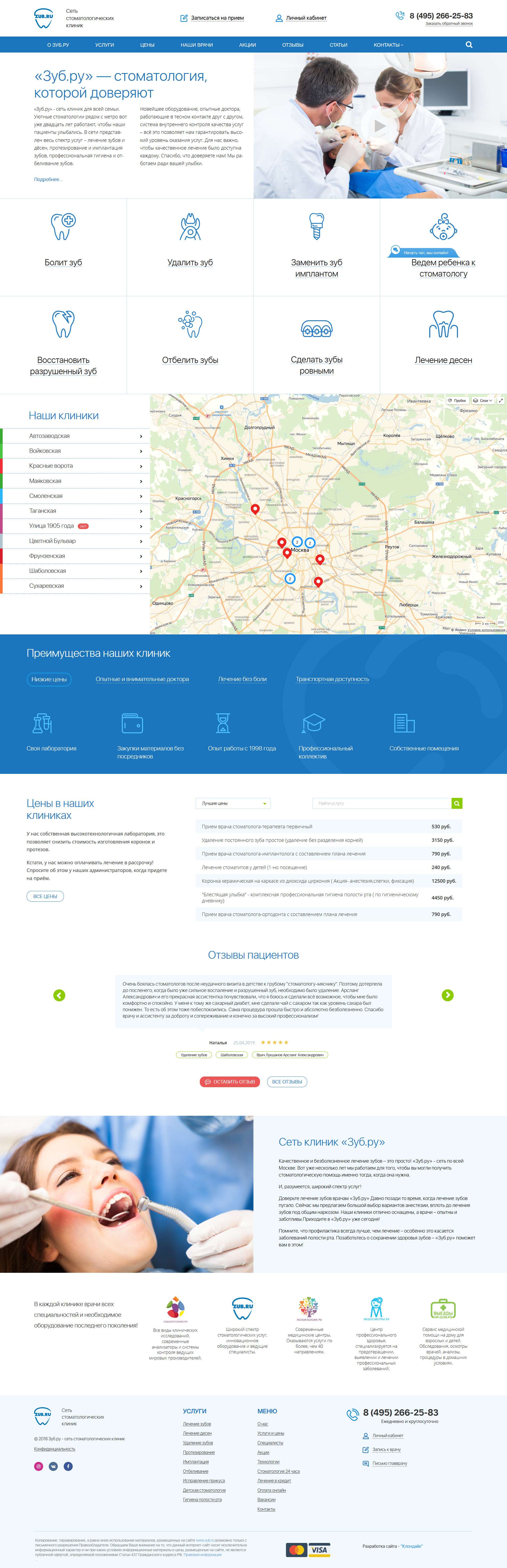
Task: Click the green search button in the price search
Action: [x=457, y=803]
